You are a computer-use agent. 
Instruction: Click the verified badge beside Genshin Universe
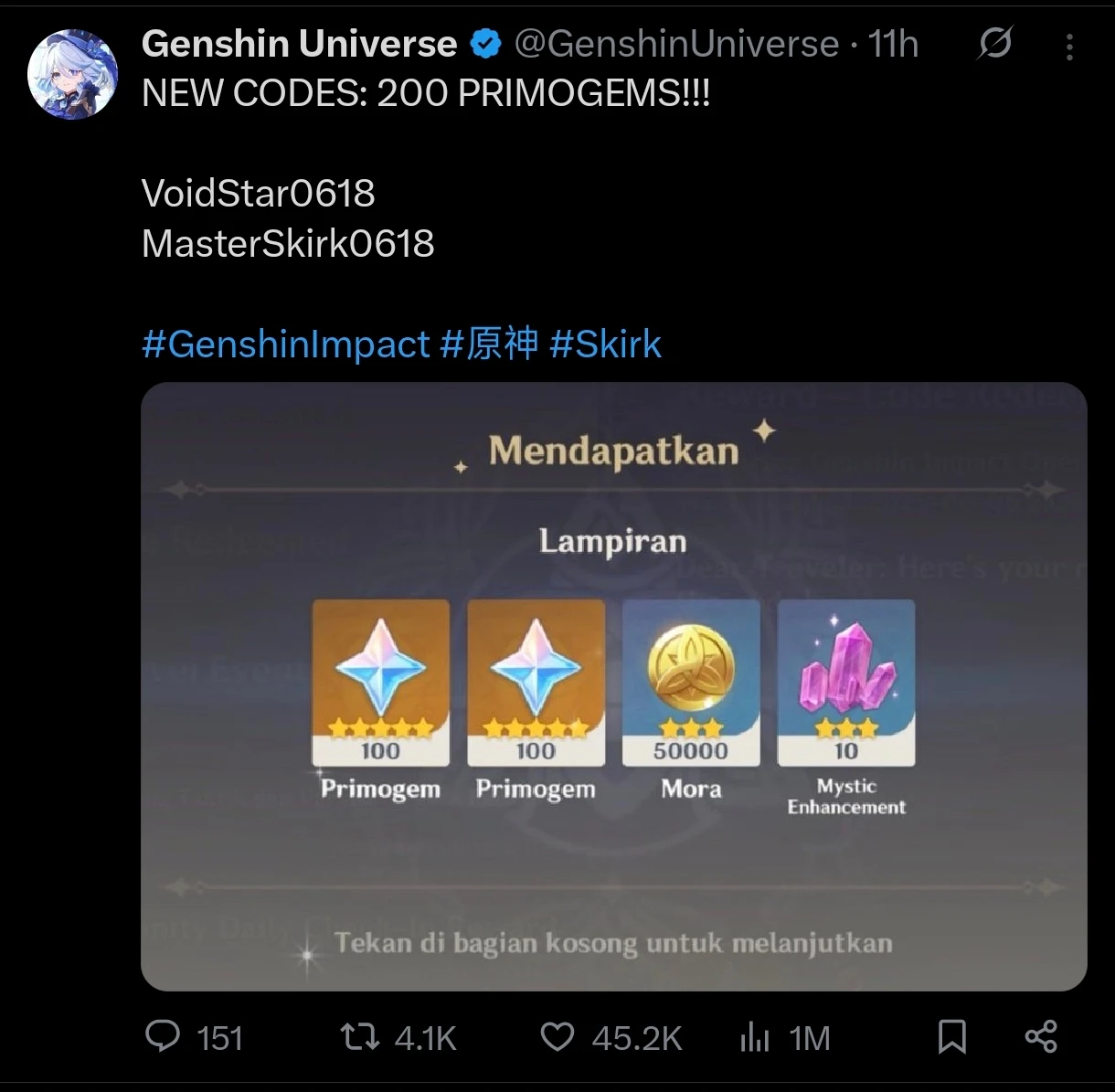(486, 41)
